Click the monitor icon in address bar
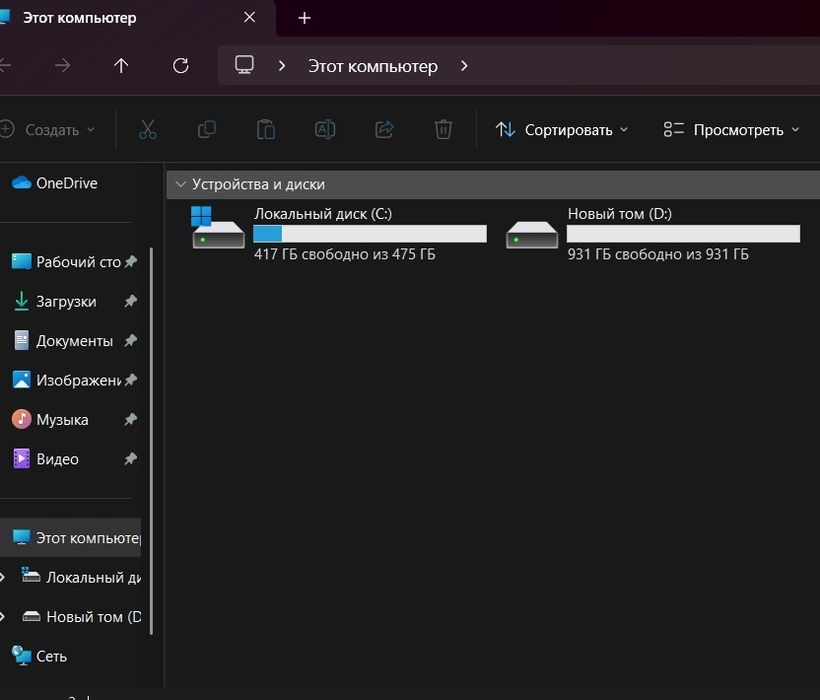 coord(244,65)
